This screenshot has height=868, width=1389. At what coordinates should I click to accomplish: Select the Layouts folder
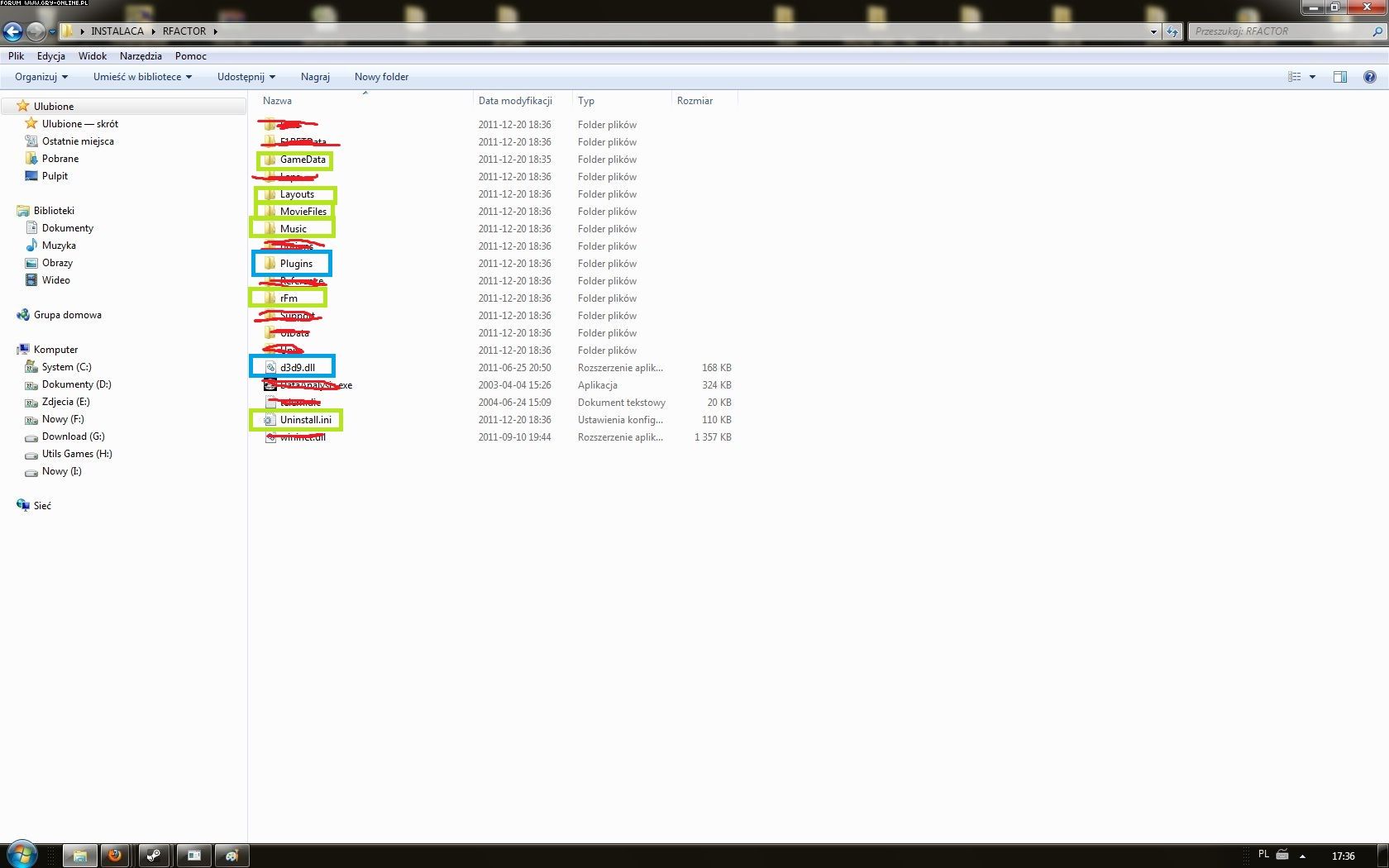click(x=297, y=194)
